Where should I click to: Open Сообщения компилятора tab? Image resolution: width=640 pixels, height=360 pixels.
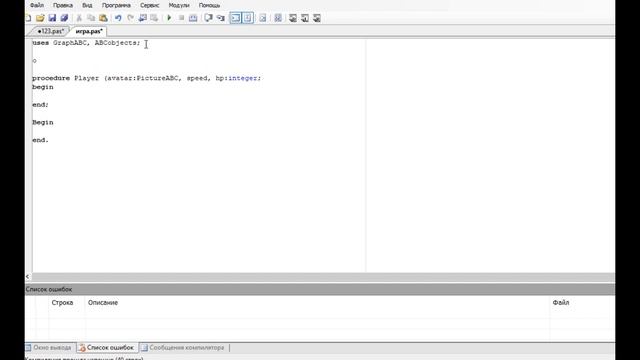tap(183, 348)
